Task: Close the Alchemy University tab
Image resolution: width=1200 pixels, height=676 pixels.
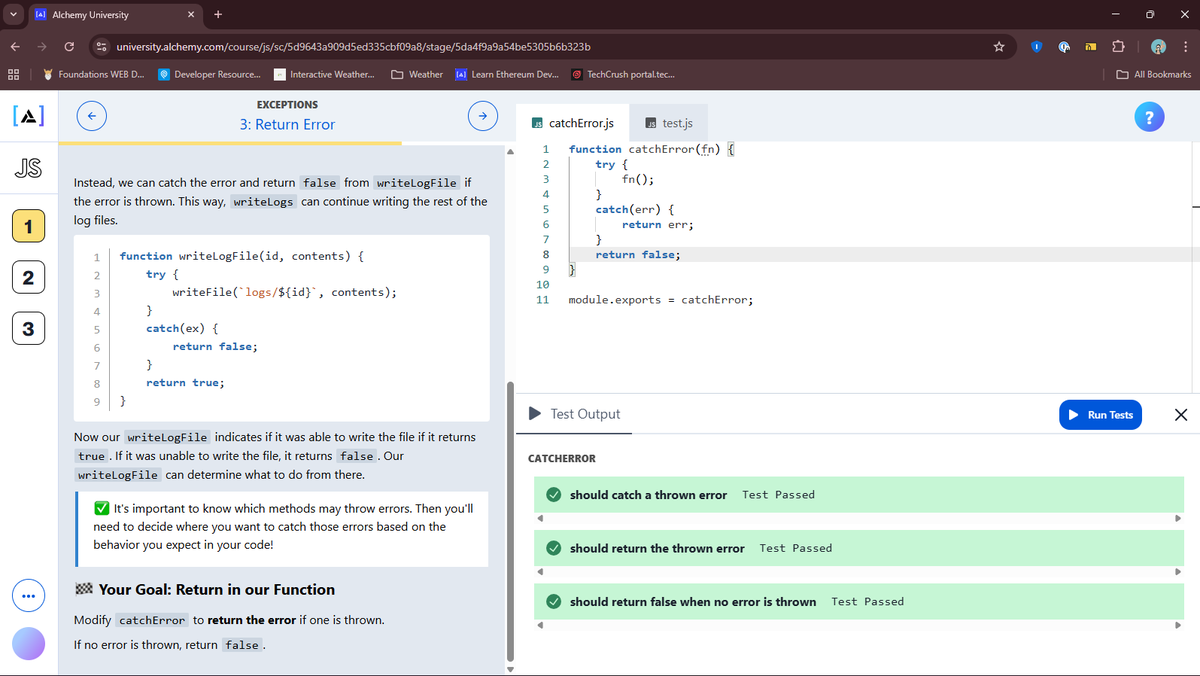Action: [x=191, y=15]
